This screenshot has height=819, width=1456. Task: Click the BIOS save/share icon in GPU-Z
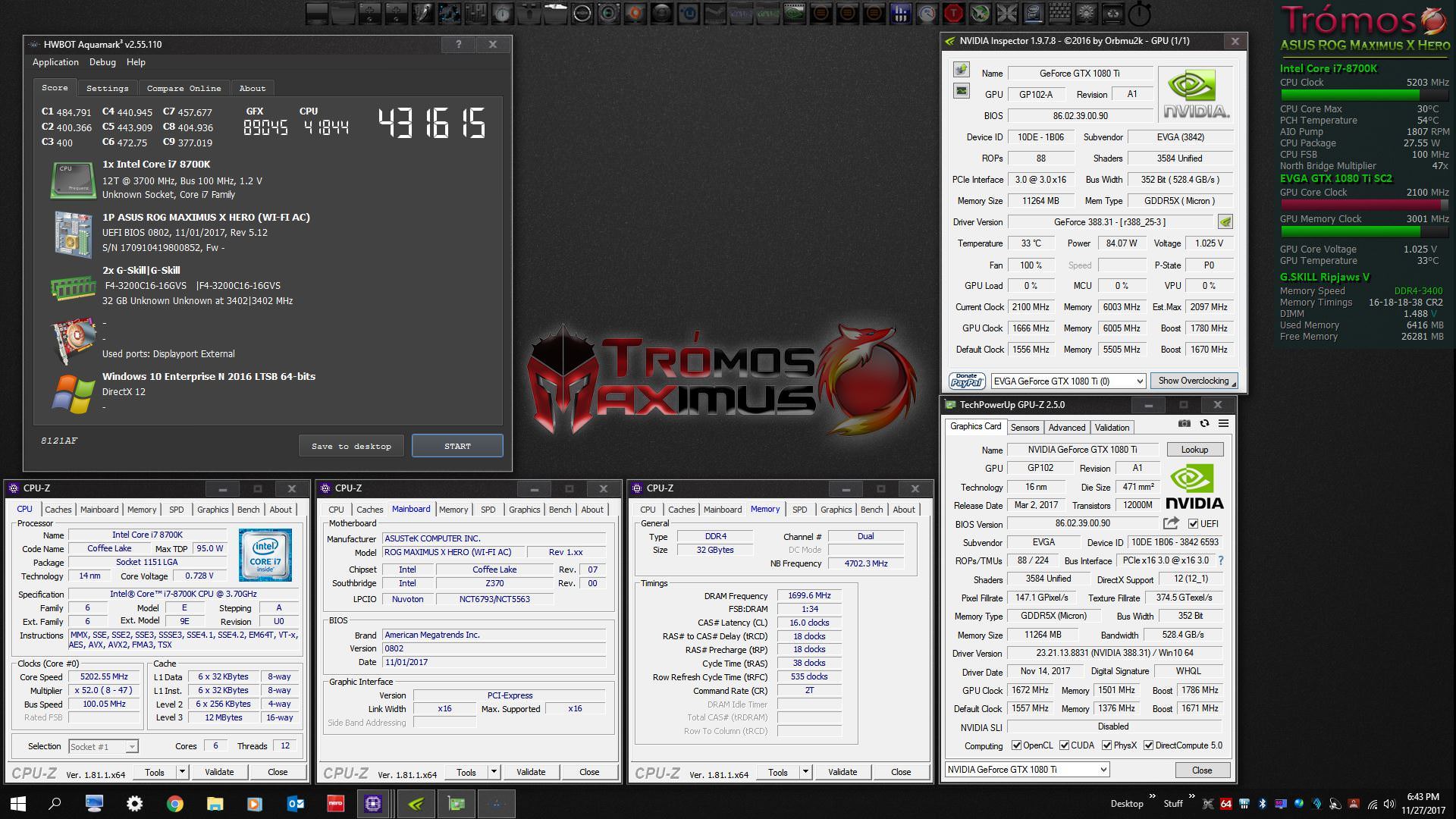[x=1171, y=523]
